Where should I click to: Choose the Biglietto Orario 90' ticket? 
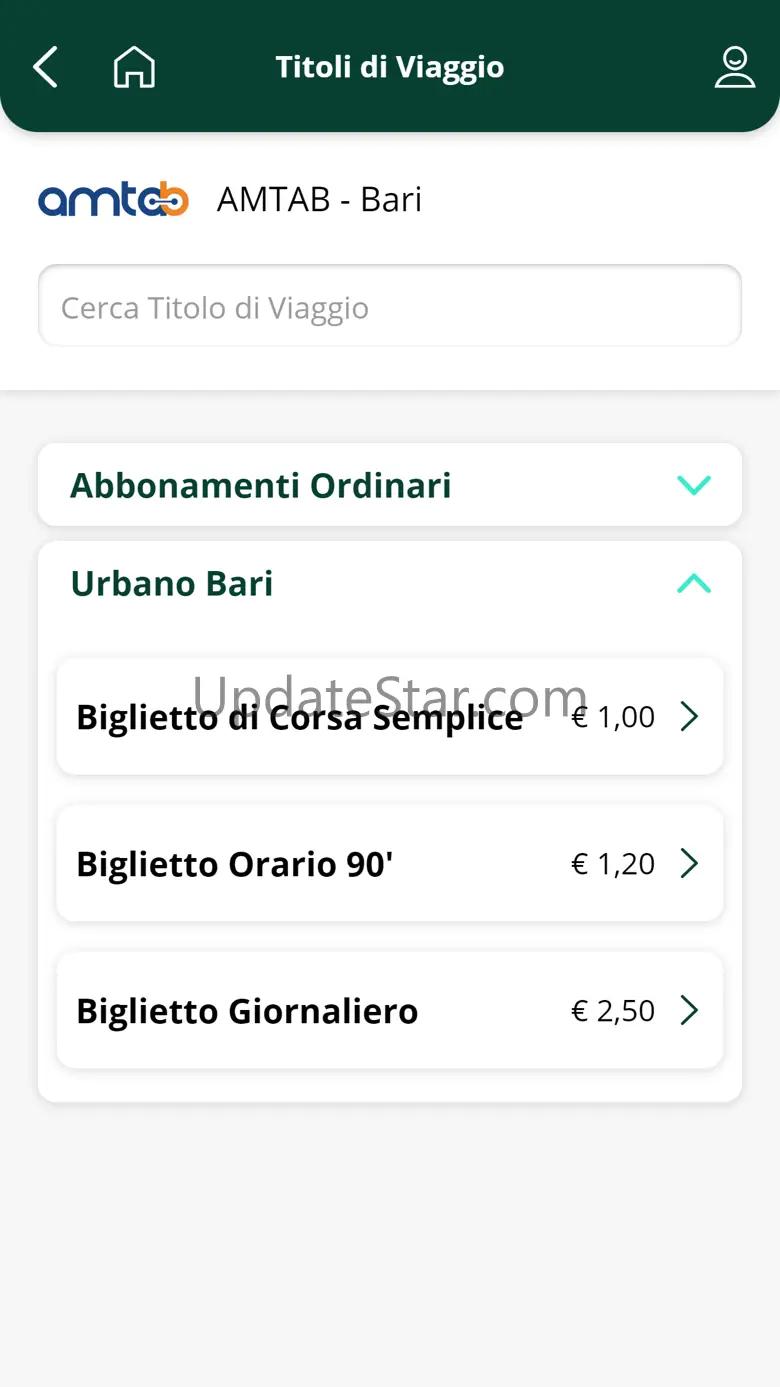pyautogui.click(x=234, y=864)
